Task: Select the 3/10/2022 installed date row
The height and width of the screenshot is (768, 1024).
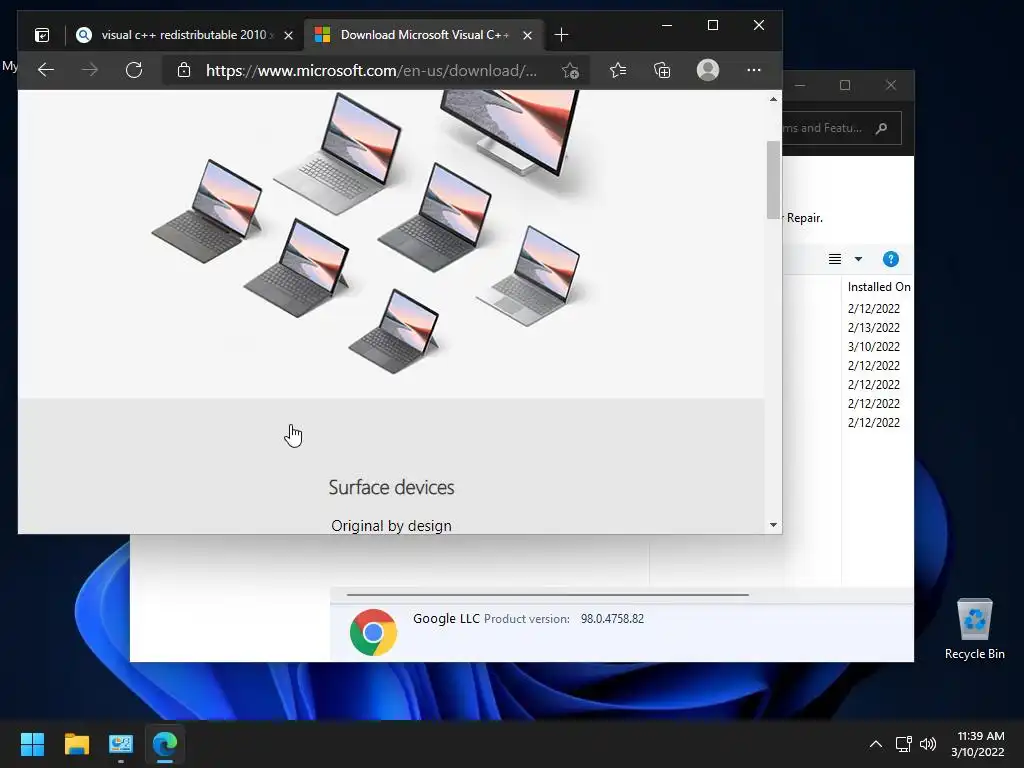Action: (874, 347)
